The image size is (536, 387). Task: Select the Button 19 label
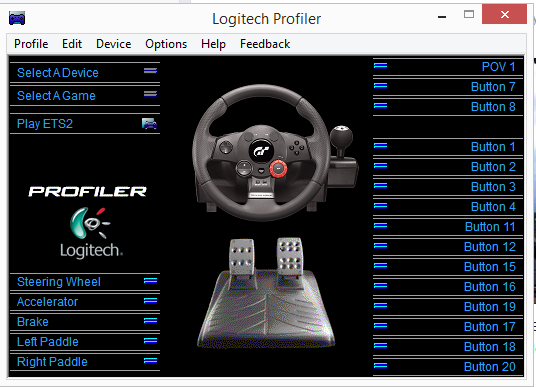[490, 307]
